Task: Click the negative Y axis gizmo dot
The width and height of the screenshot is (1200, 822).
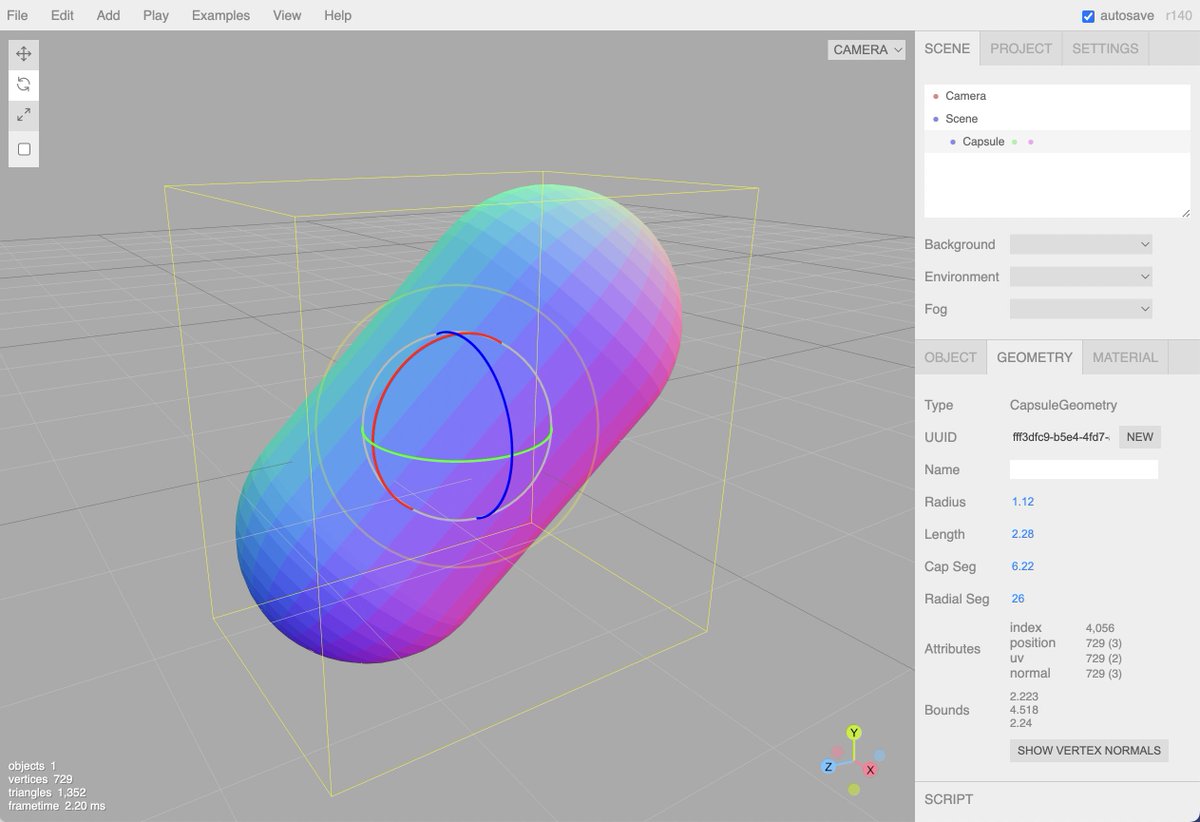Action: point(854,790)
